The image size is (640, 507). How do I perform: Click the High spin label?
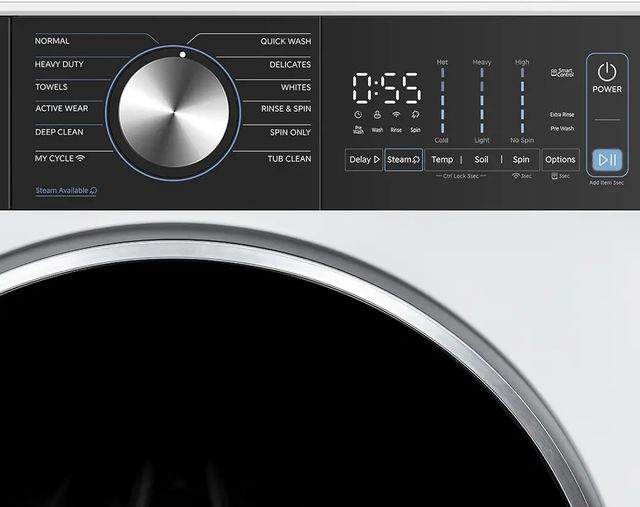[x=522, y=62]
